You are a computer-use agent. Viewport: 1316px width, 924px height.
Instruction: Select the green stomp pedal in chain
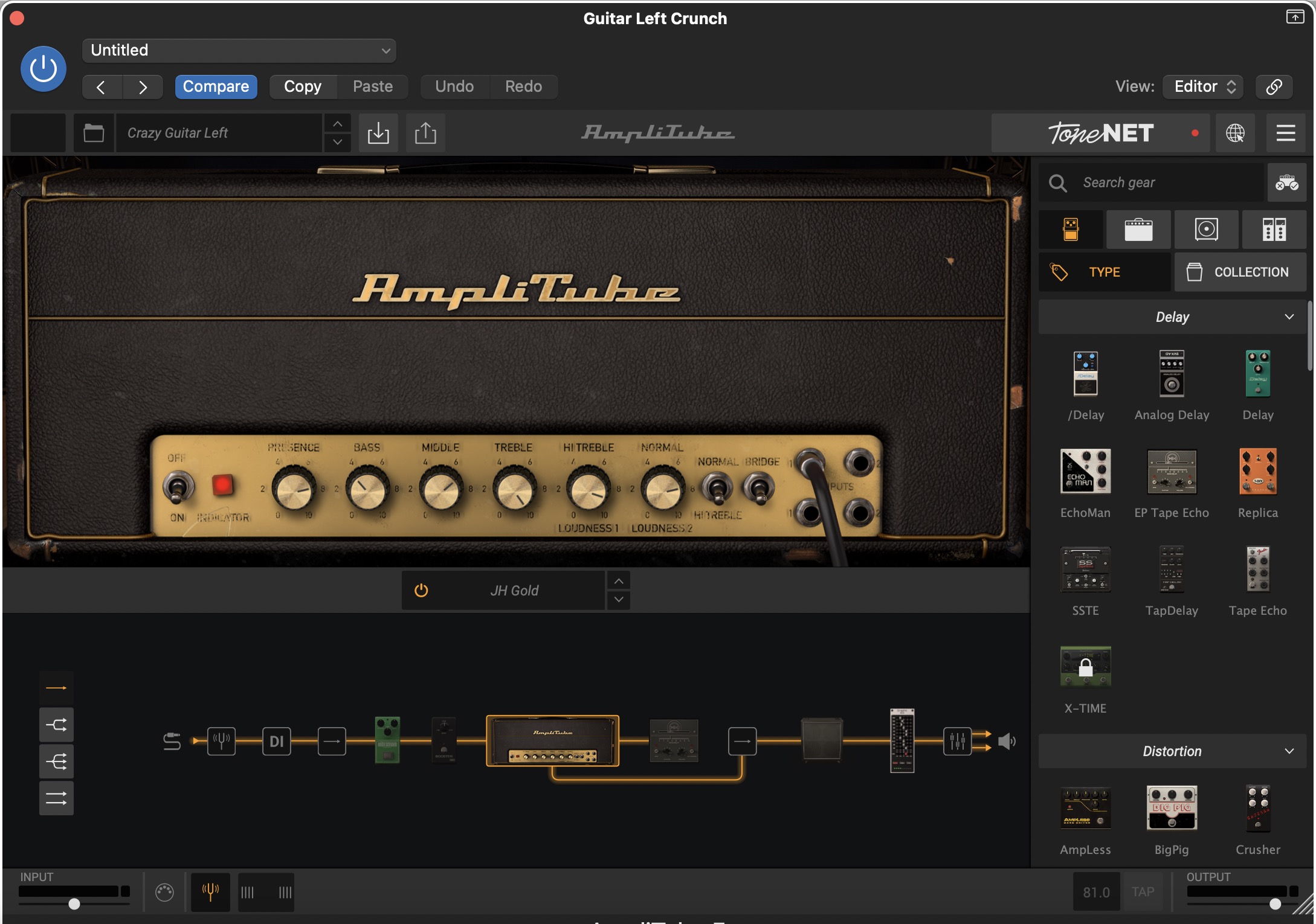point(387,740)
